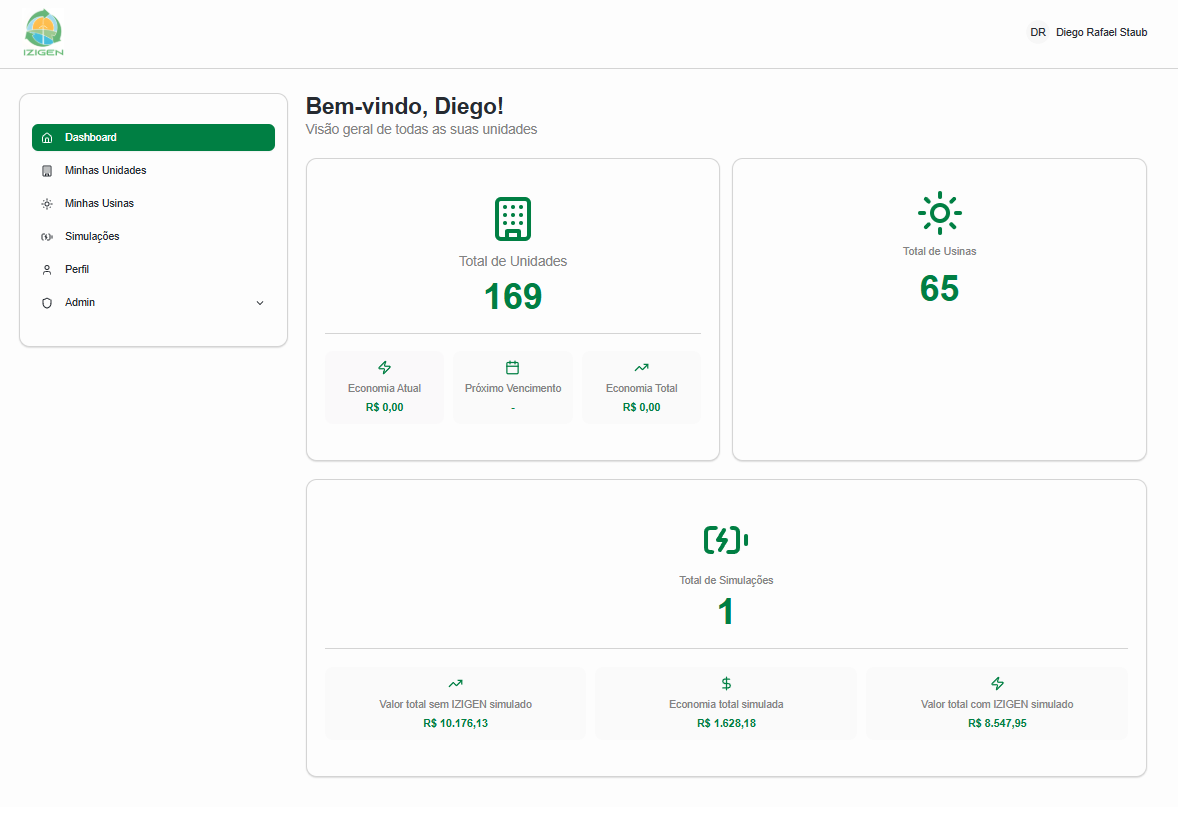
Task: Click the IZIGEN logo in the header
Action: click(x=43, y=33)
